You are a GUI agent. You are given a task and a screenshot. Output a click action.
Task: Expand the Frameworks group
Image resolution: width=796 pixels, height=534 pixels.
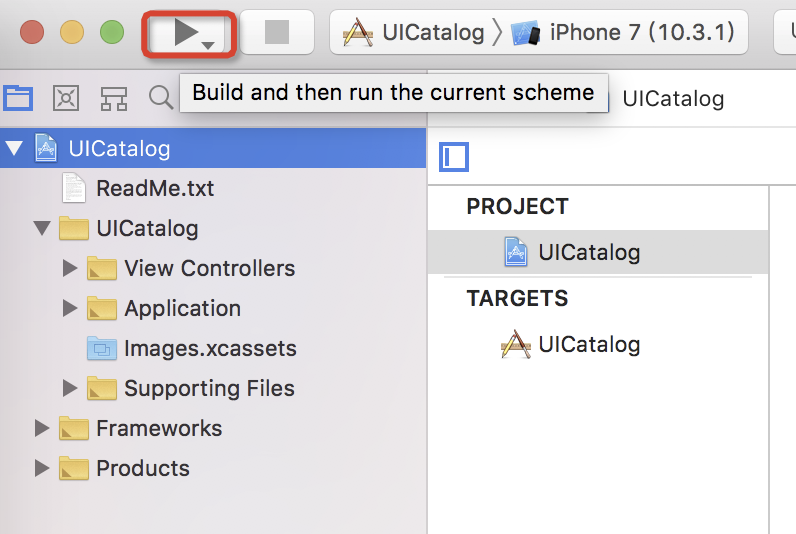(x=42, y=428)
